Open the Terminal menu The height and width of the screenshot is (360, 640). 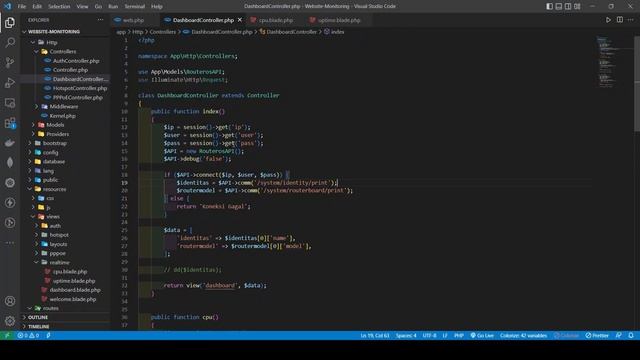[135, 6]
